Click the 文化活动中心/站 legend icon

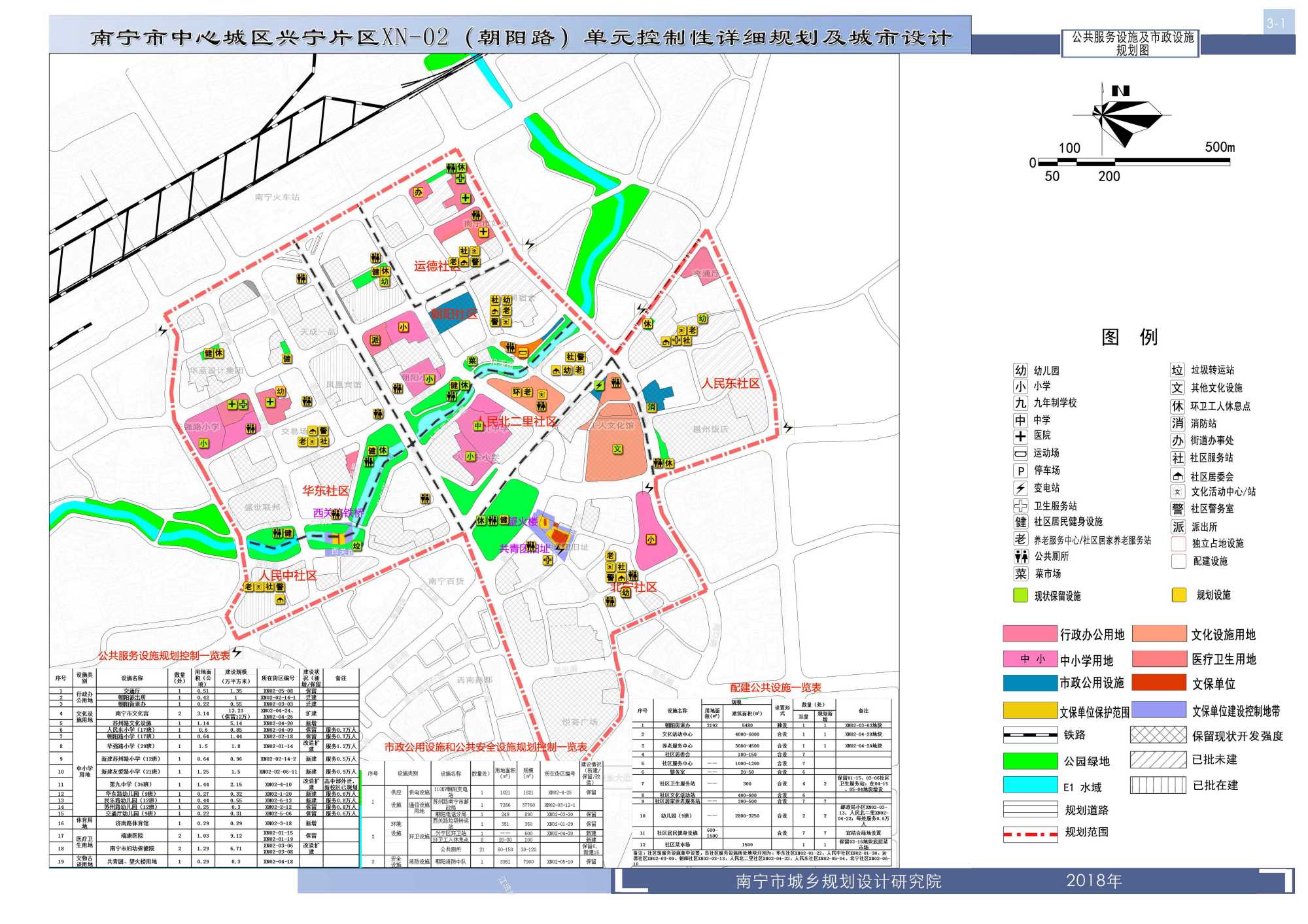click(x=1178, y=492)
